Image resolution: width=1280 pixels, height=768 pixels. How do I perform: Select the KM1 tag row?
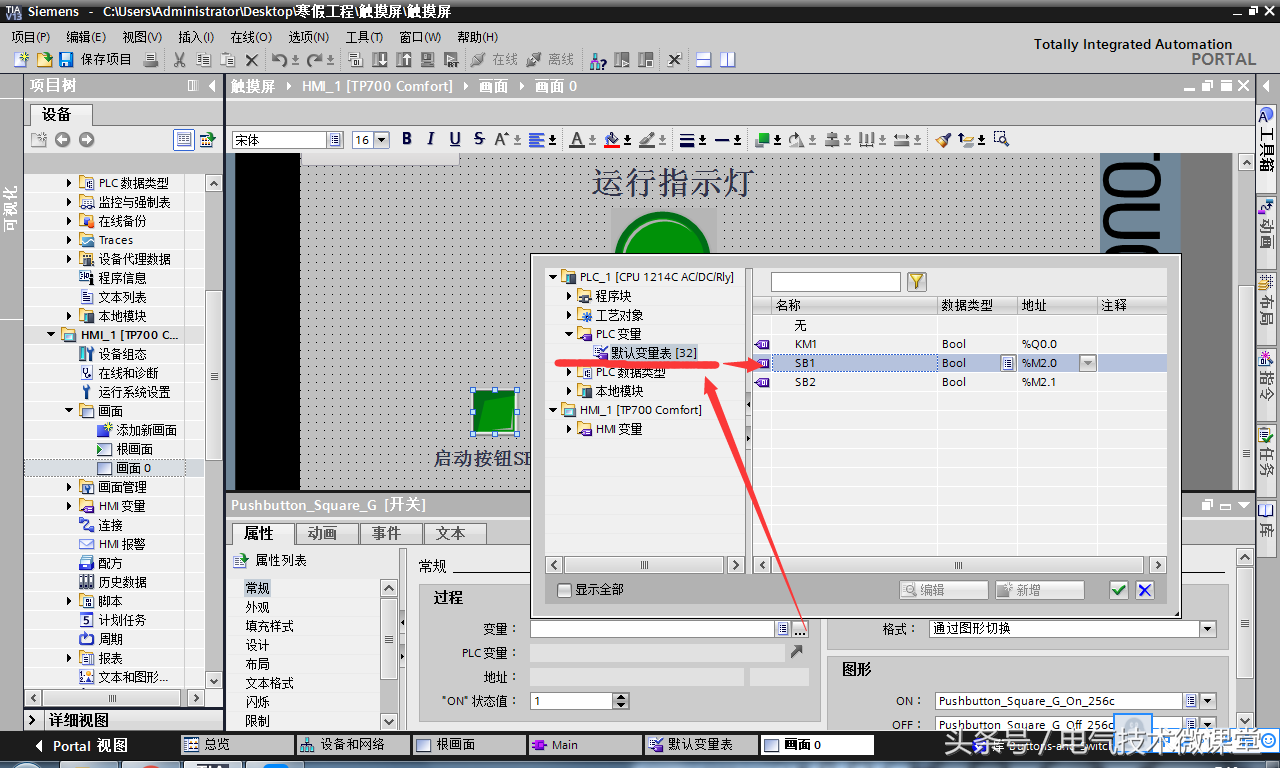pos(960,344)
